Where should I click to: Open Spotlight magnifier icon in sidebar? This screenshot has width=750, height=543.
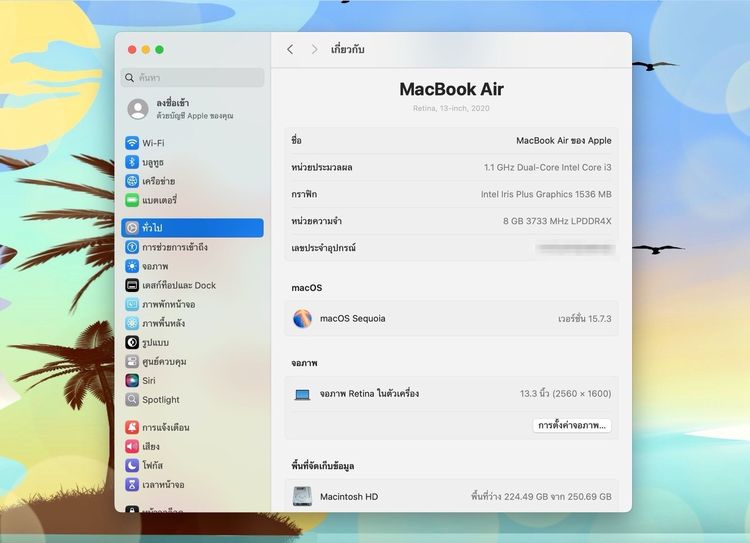tap(132, 399)
